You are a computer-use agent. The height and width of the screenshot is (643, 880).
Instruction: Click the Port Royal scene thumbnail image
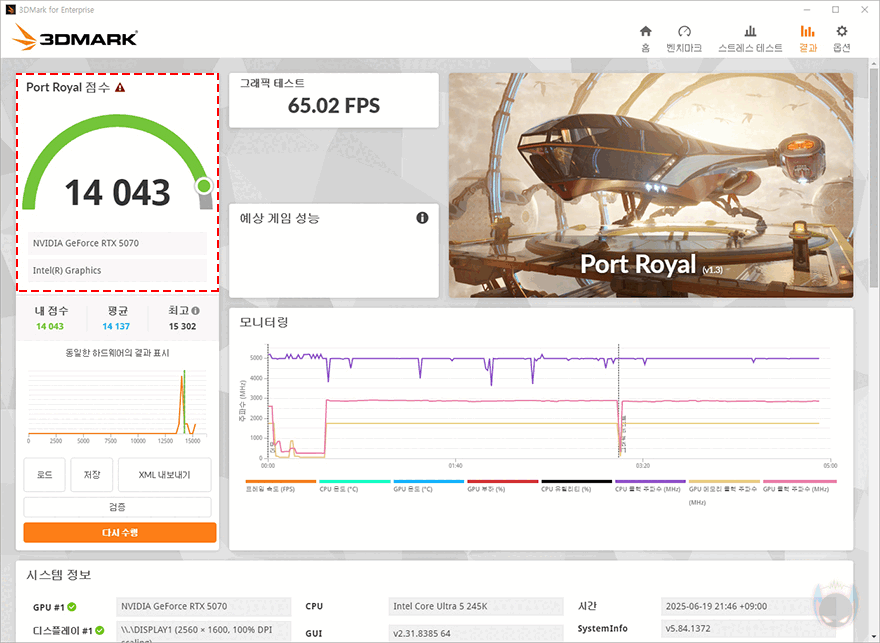tap(651, 185)
